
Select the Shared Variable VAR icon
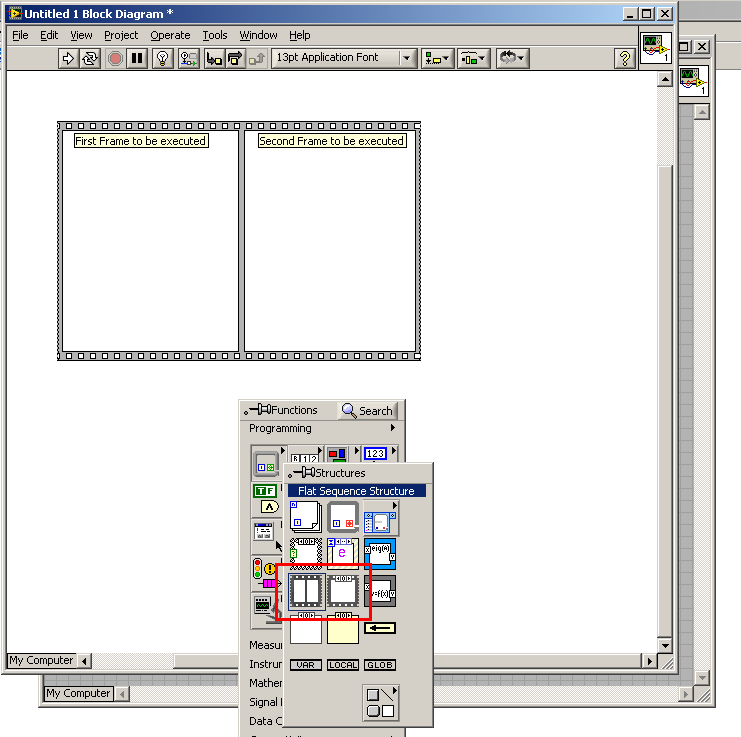(306, 665)
